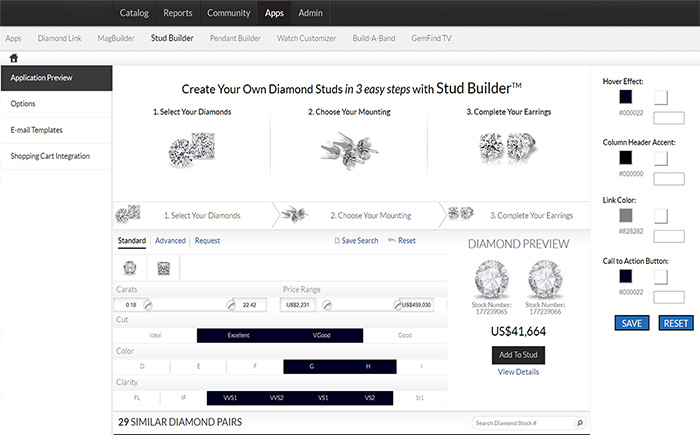
Task: Click the price minimum slider handle
Action: coord(327,305)
